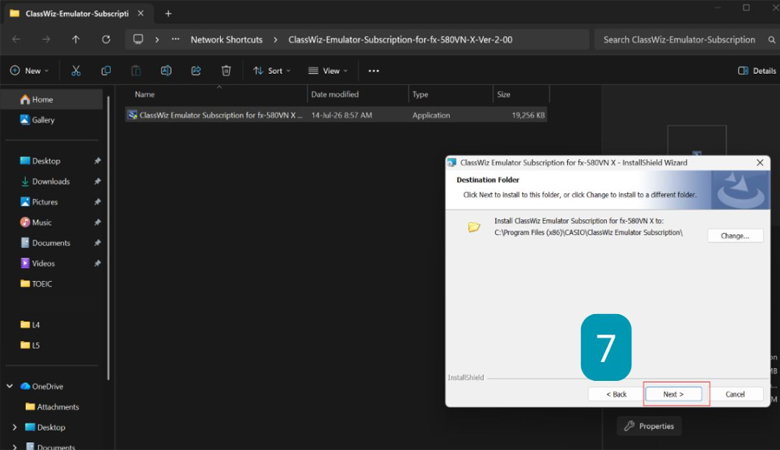Image resolution: width=780 pixels, height=450 pixels.
Task: Unpin Downloads using its pin icon
Action: tap(97, 181)
